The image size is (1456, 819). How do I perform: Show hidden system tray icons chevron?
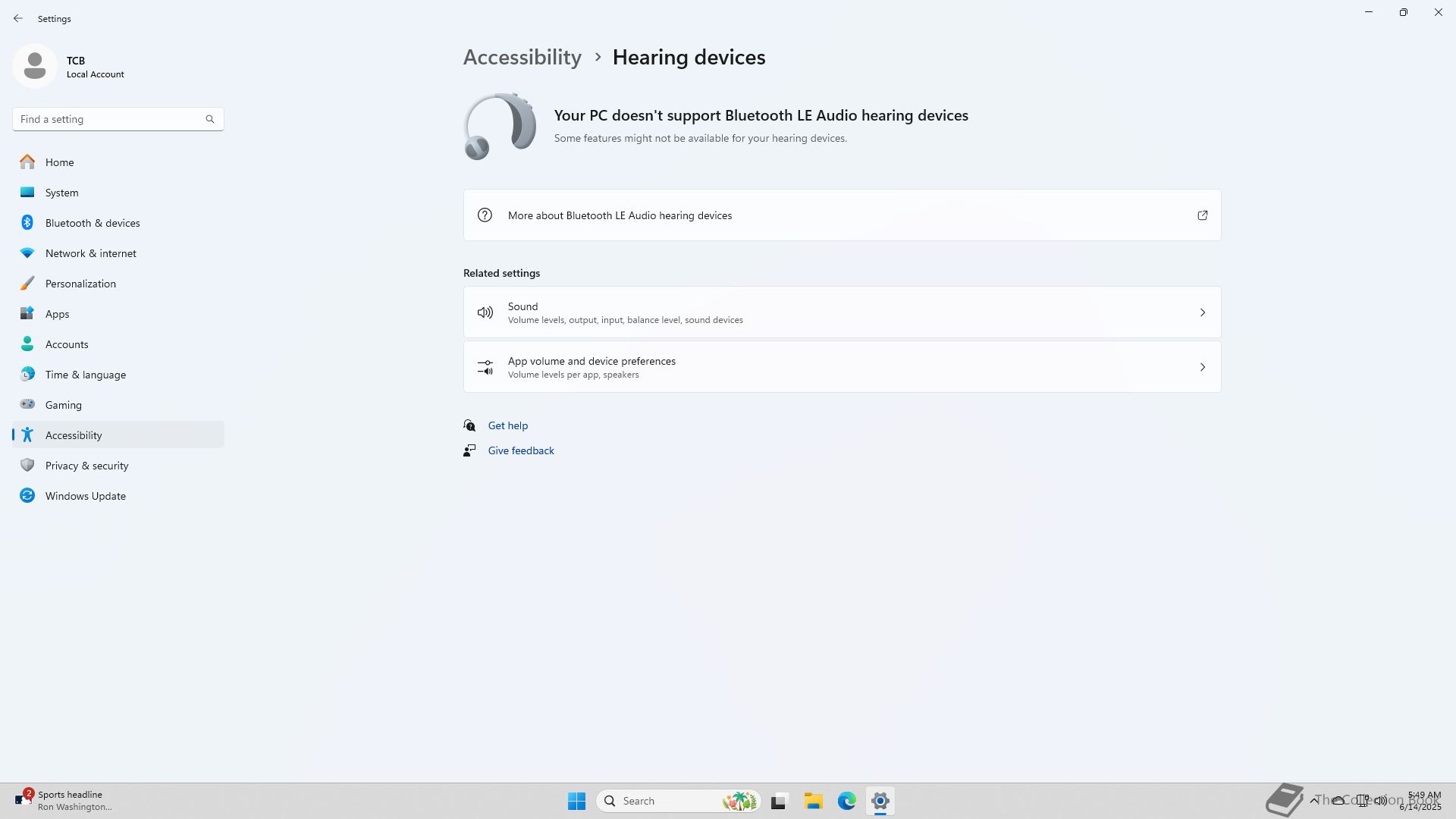click(x=1313, y=800)
